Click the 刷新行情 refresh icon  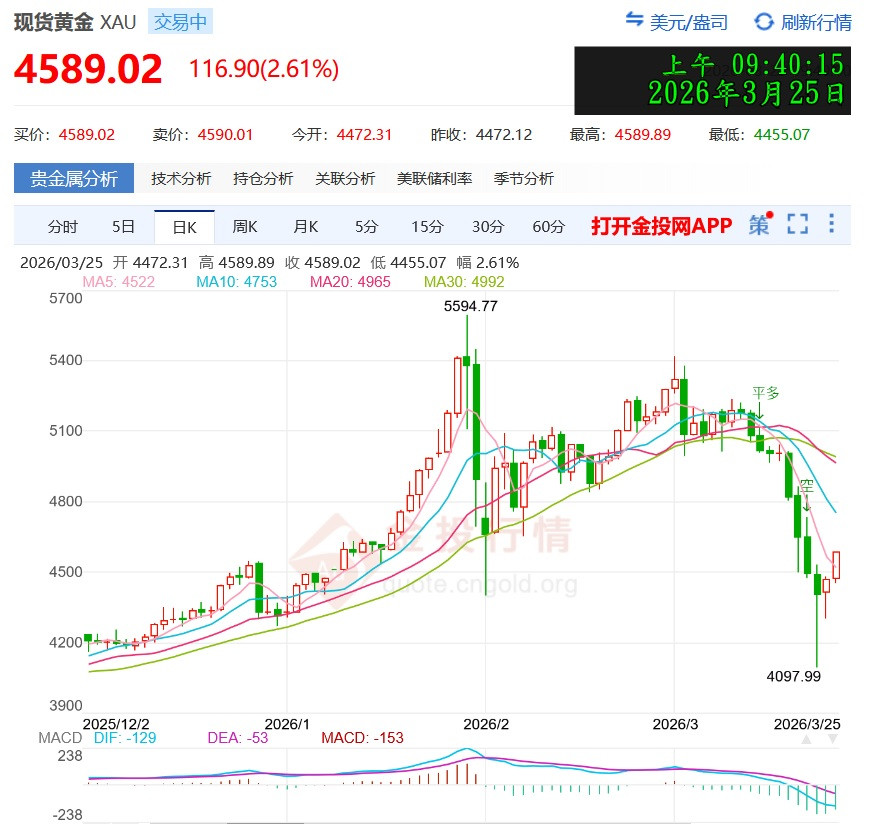click(x=764, y=21)
